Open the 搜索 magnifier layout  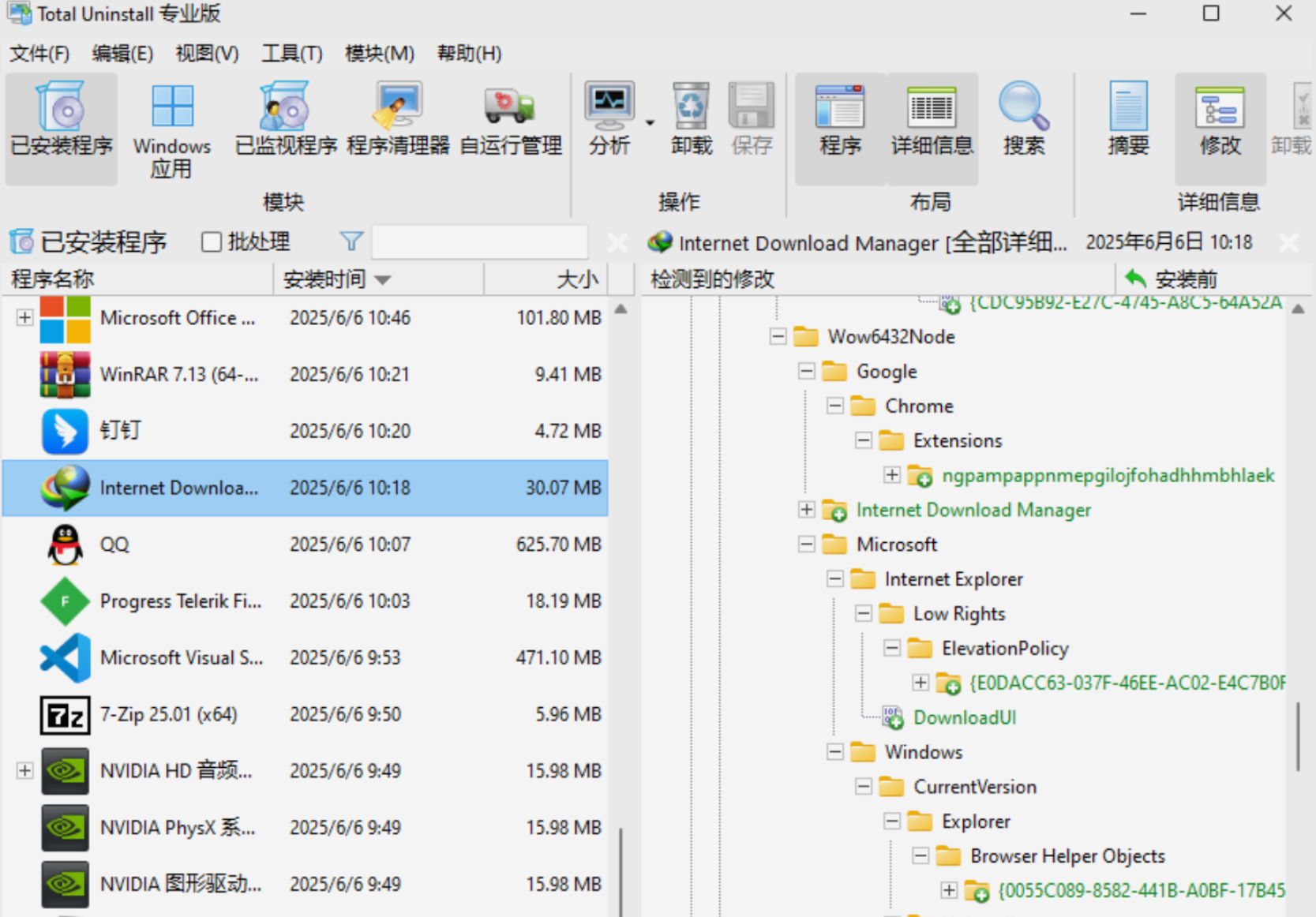(x=1023, y=120)
